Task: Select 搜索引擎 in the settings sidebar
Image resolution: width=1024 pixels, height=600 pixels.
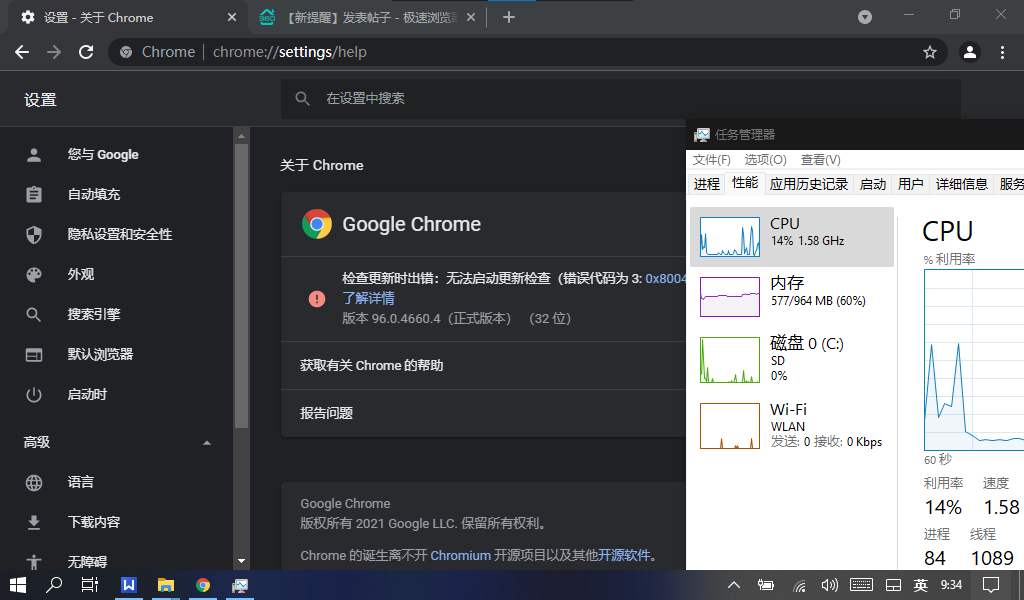Action: [x=94, y=315]
